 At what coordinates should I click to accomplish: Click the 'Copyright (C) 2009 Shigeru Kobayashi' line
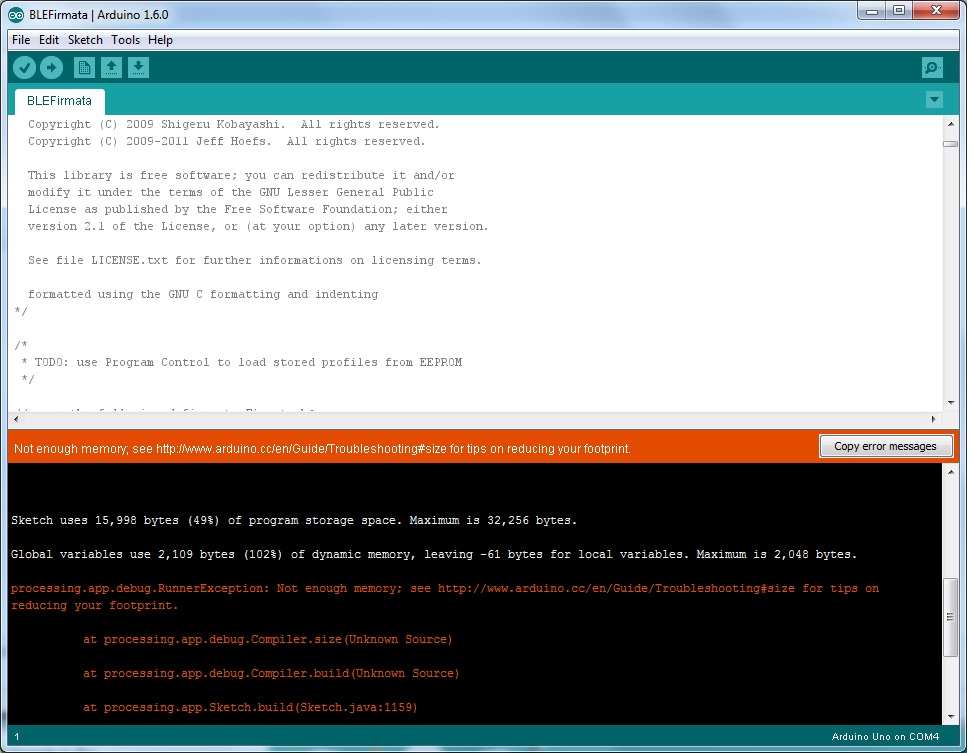[234, 125]
